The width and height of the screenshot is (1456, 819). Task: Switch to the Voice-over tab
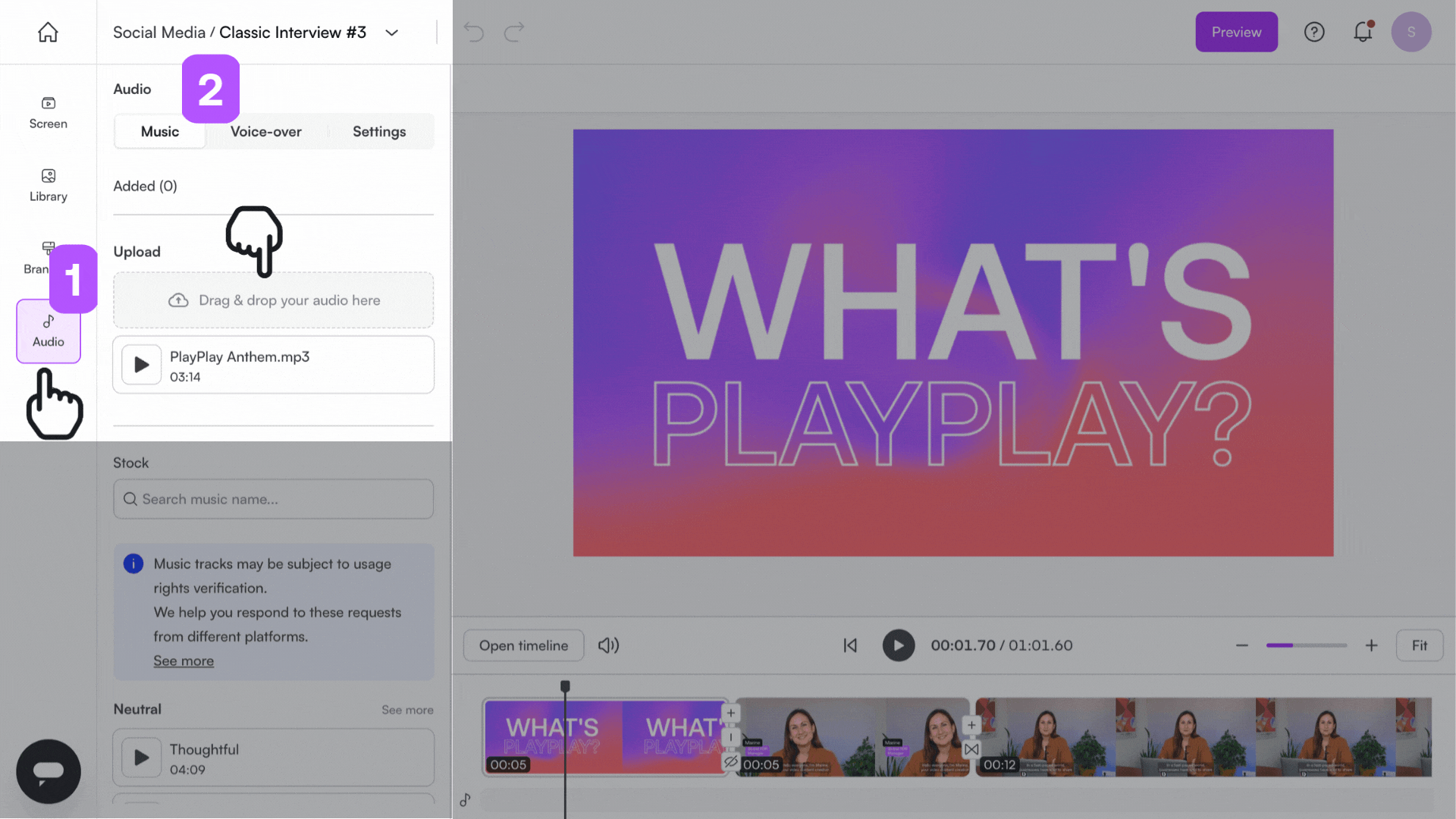coord(266,131)
